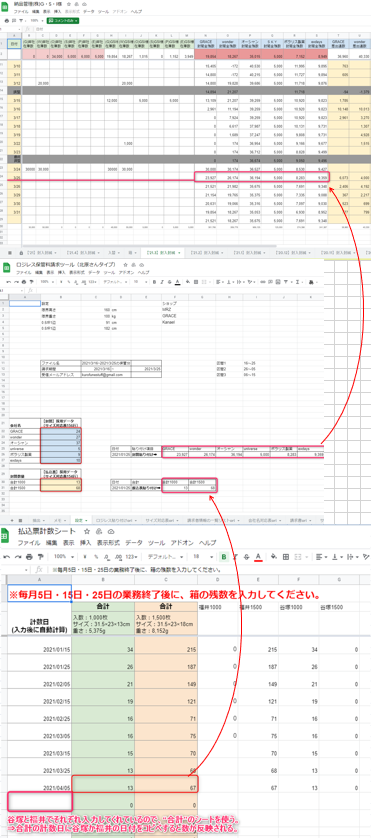Open the 100% zoom dropdown in 払込票計数シート
Screen dimensions: 371x838
pos(63,556)
